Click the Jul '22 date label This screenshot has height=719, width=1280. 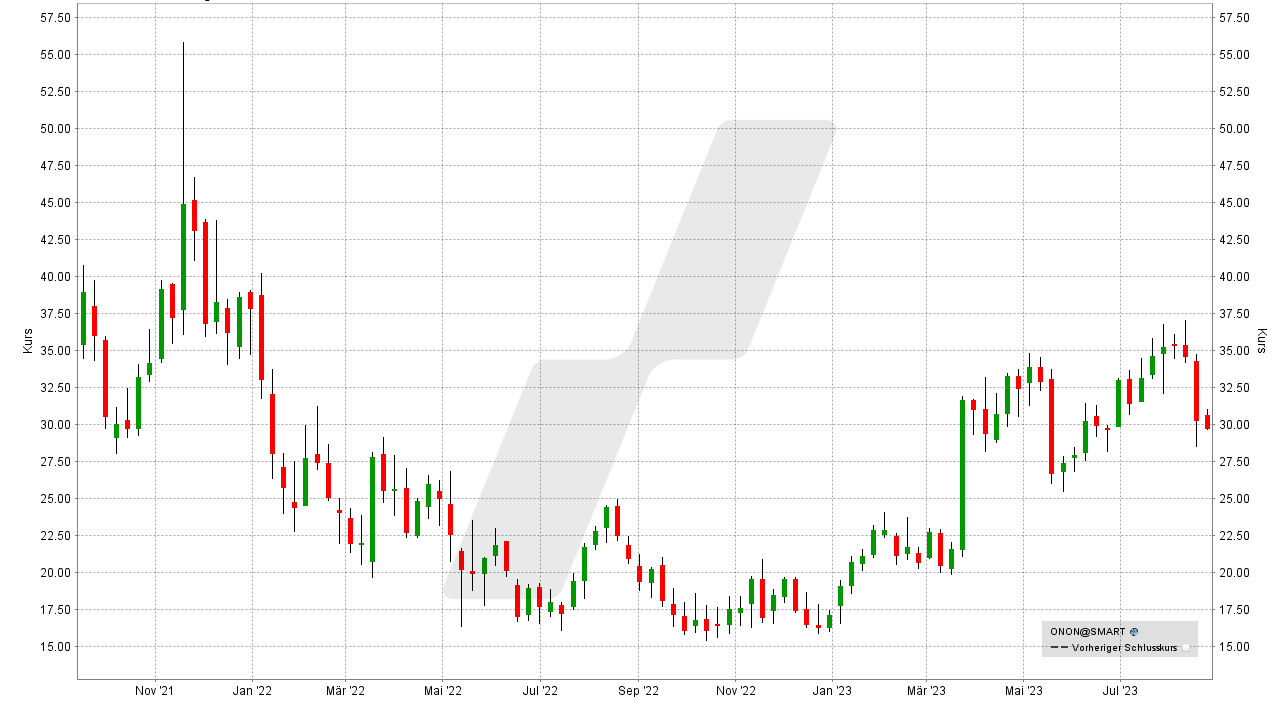coord(540,691)
